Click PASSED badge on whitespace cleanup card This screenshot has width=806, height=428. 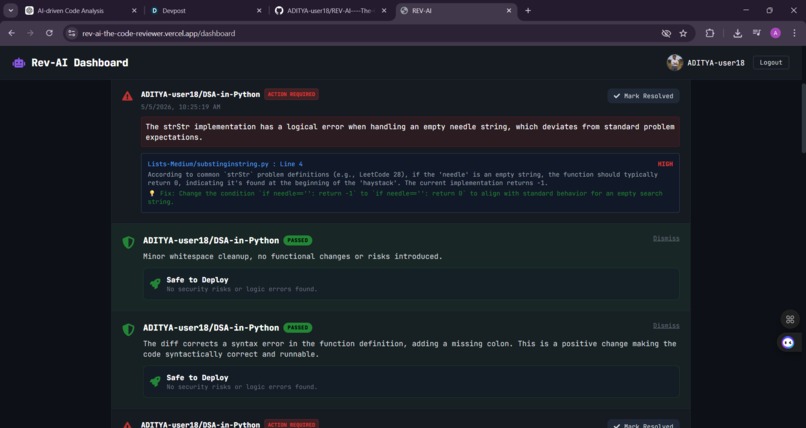click(x=298, y=240)
